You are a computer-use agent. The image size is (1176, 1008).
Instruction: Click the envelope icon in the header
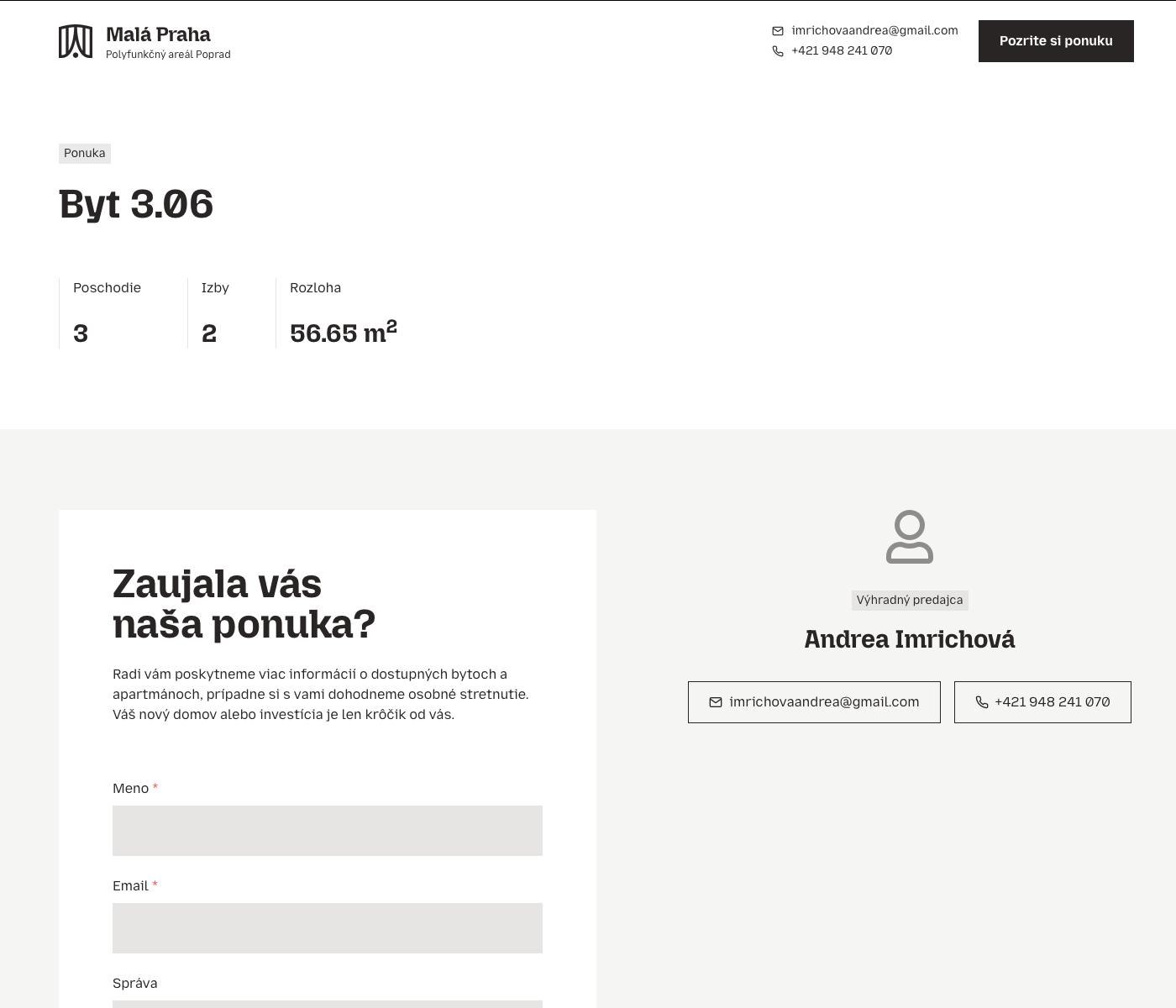777,31
